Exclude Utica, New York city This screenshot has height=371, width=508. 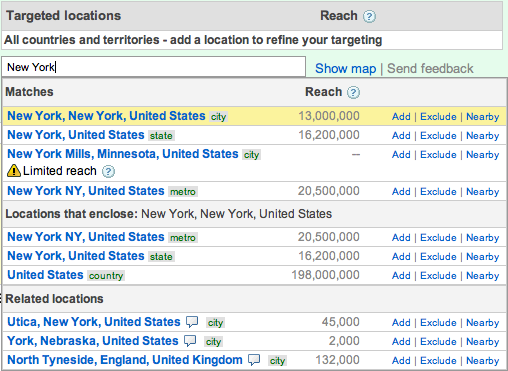click(438, 322)
